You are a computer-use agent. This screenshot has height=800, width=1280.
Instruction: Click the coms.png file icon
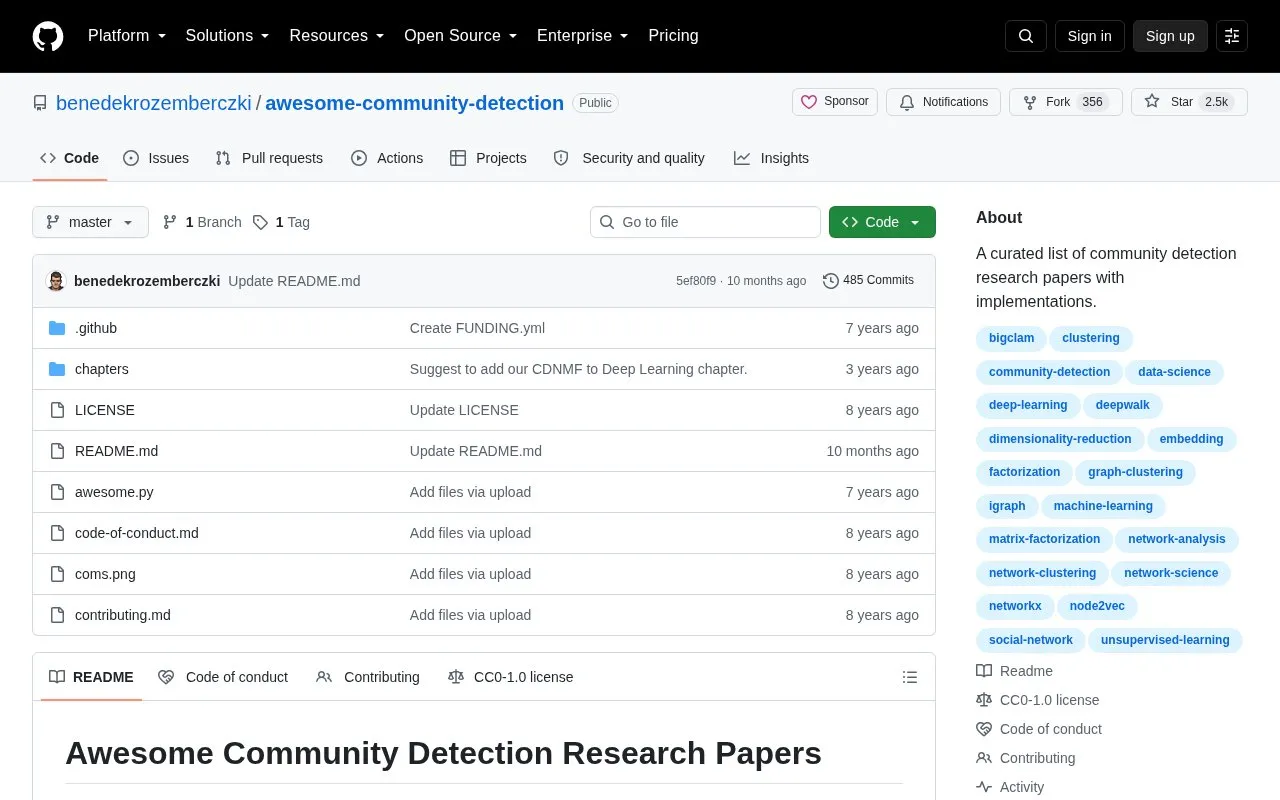[57, 574]
